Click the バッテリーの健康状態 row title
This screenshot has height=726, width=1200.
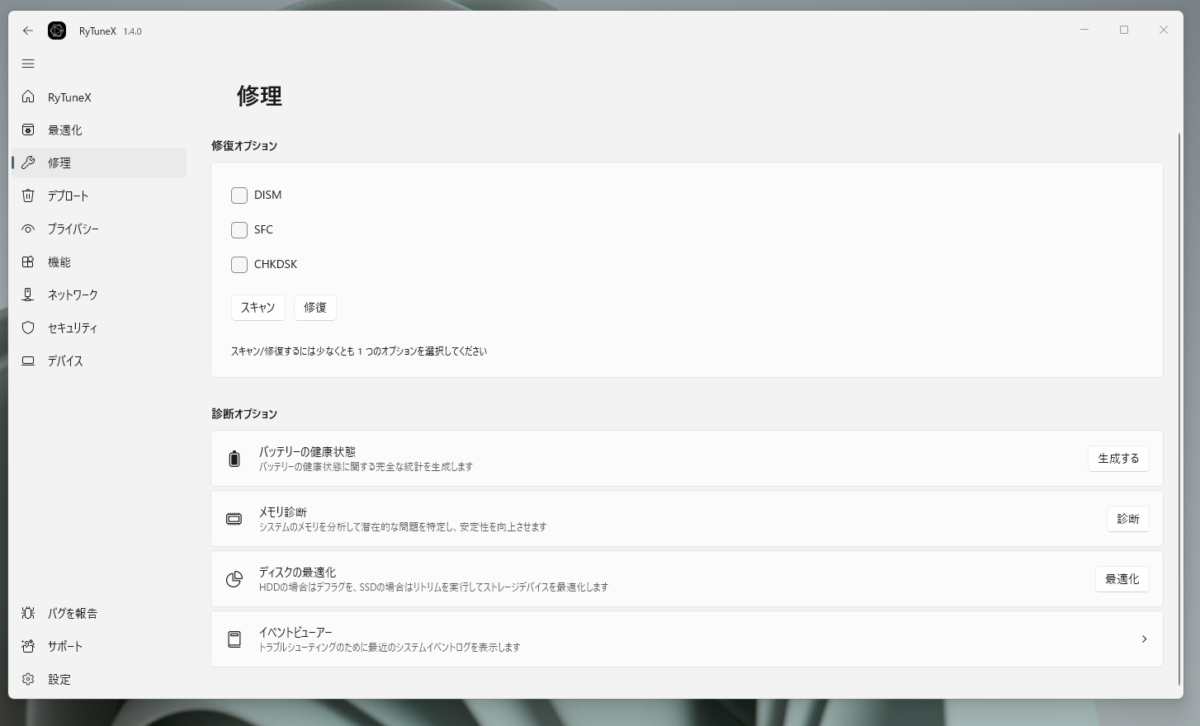[x=307, y=452]
